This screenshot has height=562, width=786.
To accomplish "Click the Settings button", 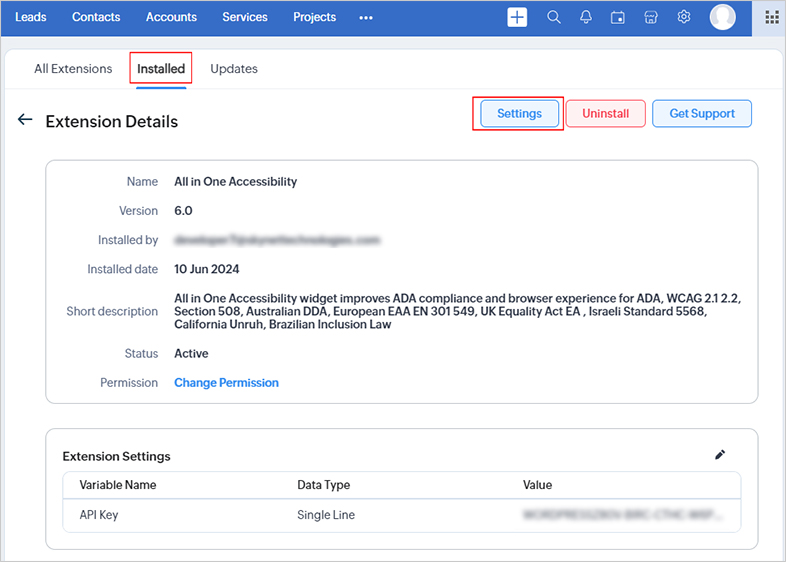I will [x=519, y=114].
